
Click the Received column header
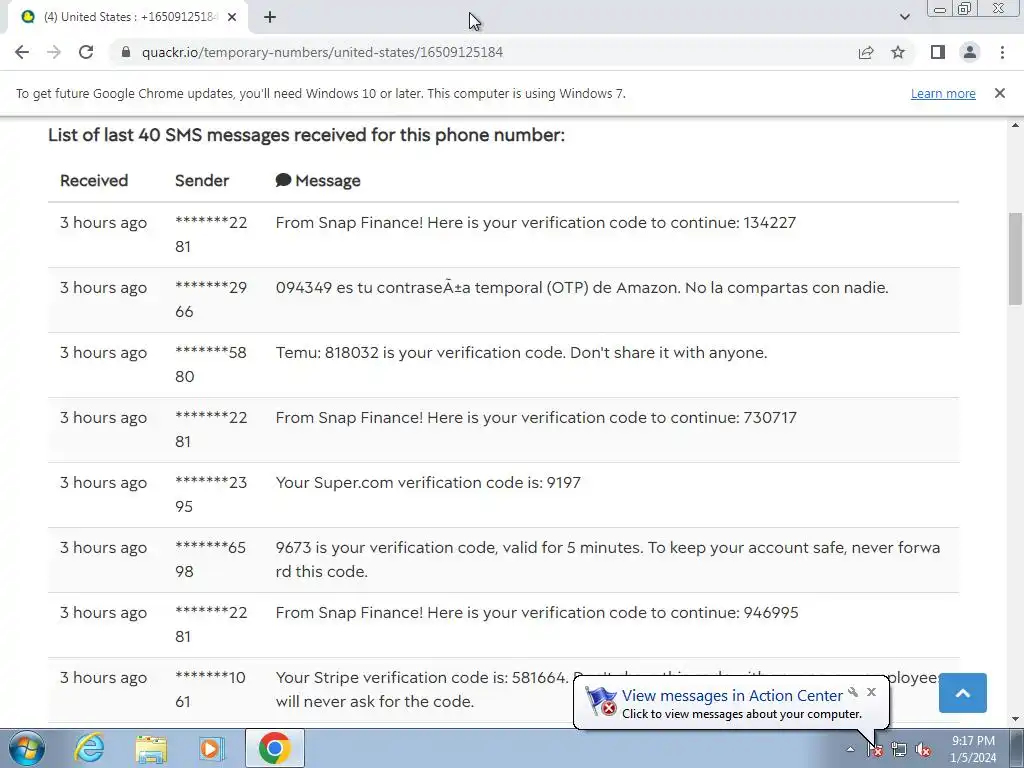[x=94, y=181]
